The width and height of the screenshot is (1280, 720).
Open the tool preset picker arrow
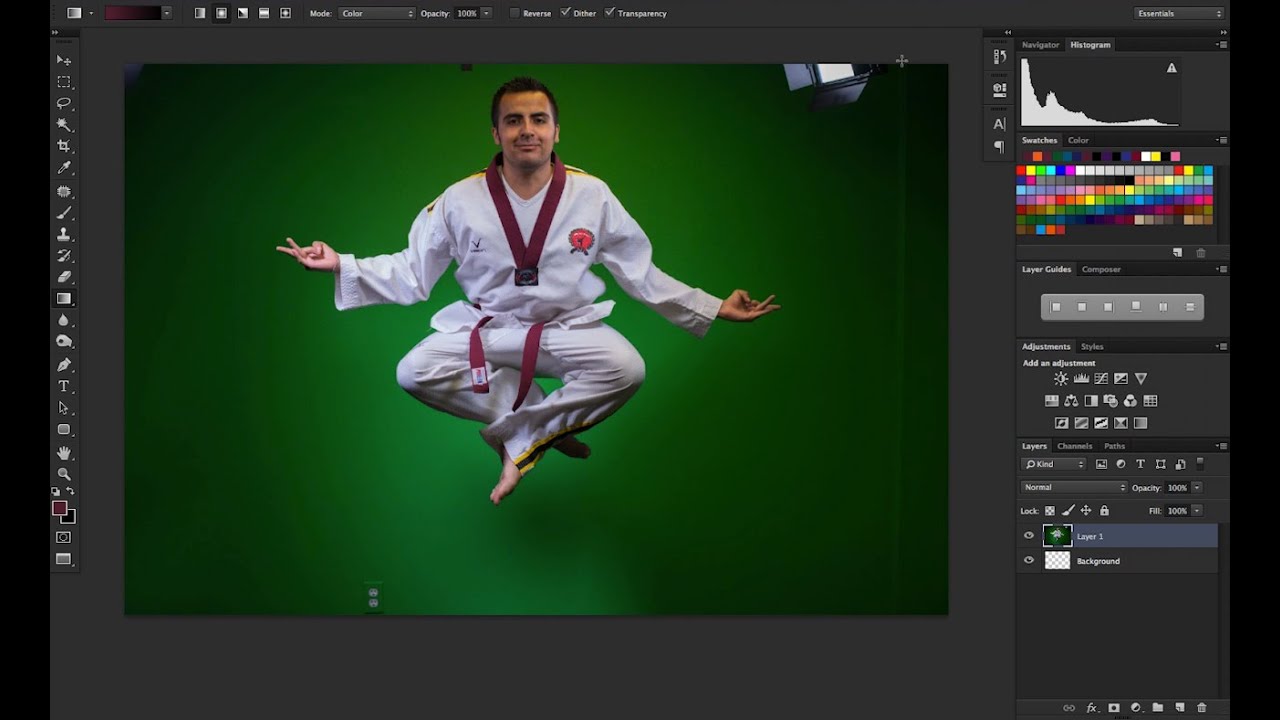pyautogui.click(x=91, y=13)
